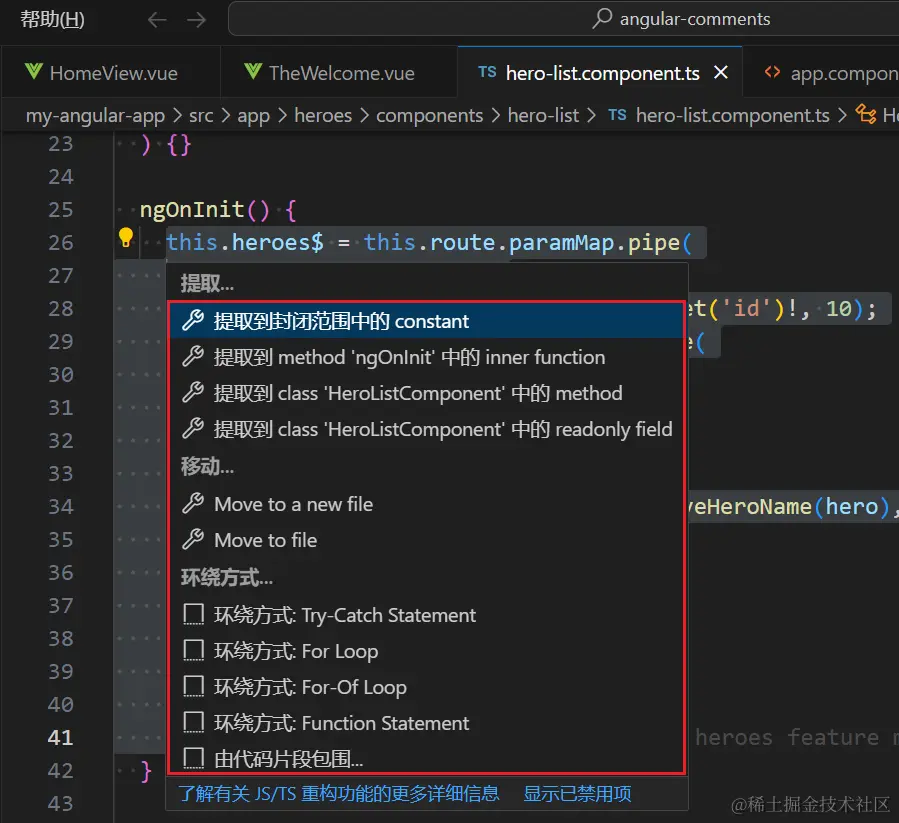Go forward with the right arrow
Screen dimensions: 899x823
pos(197,20)
